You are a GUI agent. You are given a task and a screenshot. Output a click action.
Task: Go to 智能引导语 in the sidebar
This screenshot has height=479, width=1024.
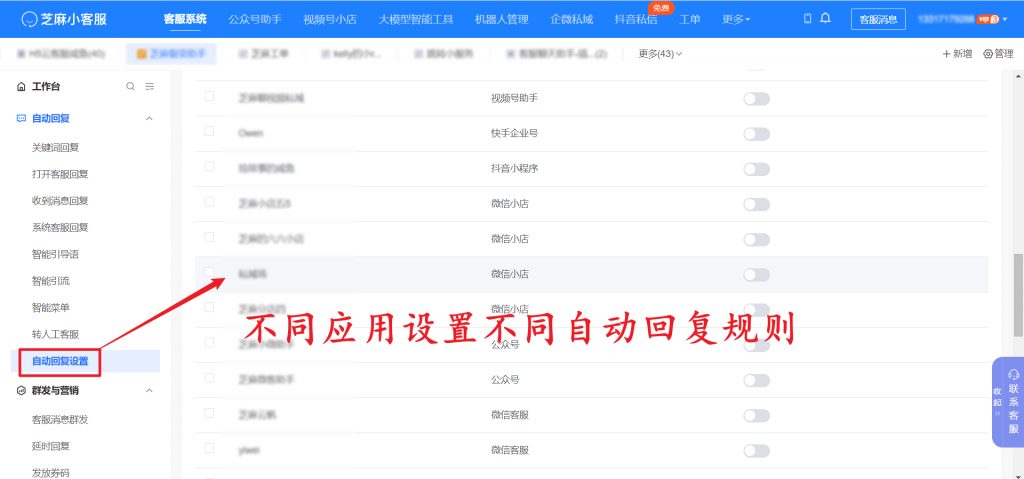coord(56,254)
